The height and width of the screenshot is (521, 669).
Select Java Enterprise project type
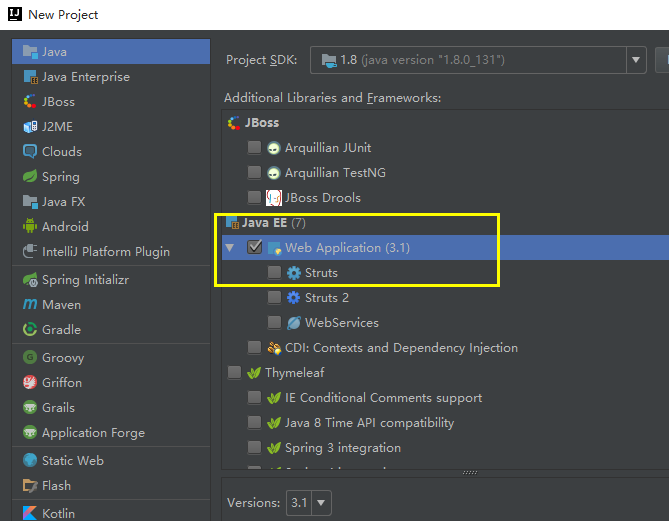tap(111, 77)
